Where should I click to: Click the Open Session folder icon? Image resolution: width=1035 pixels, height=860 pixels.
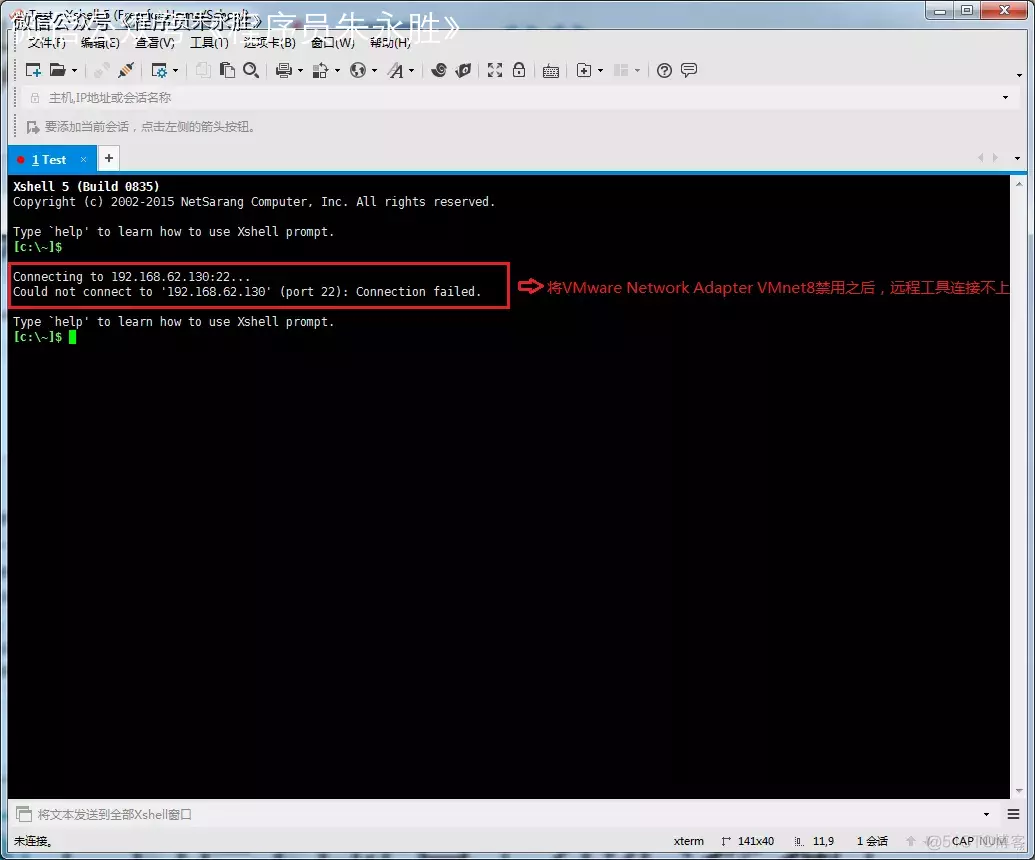(57, 70)
